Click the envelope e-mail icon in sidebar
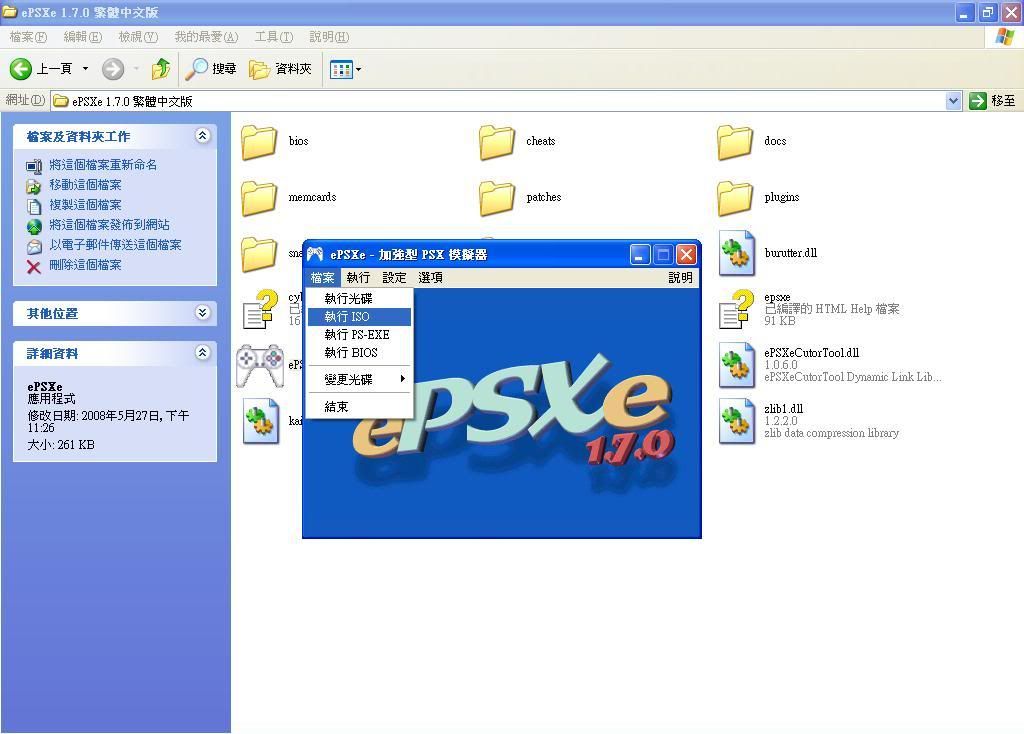This screenshot has width=1024, height=734. (34, 247)
